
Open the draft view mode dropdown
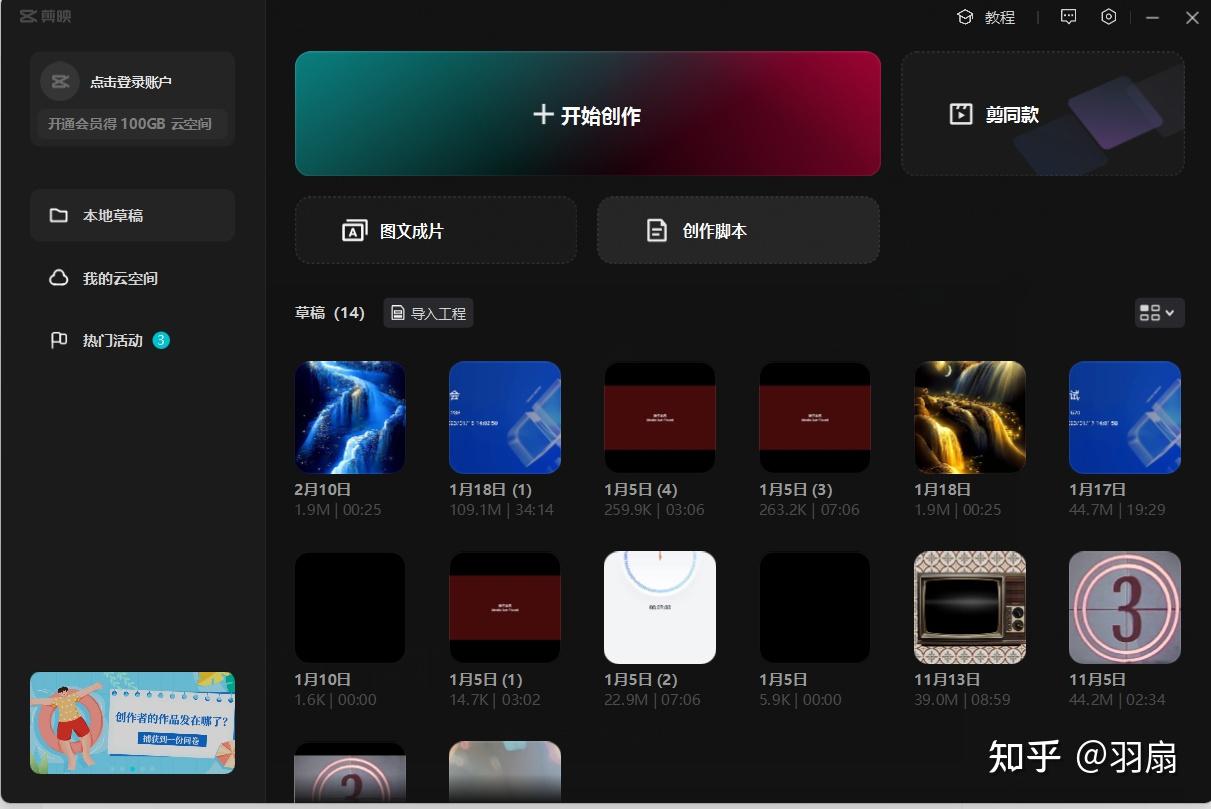click(x=1159, y=313)
